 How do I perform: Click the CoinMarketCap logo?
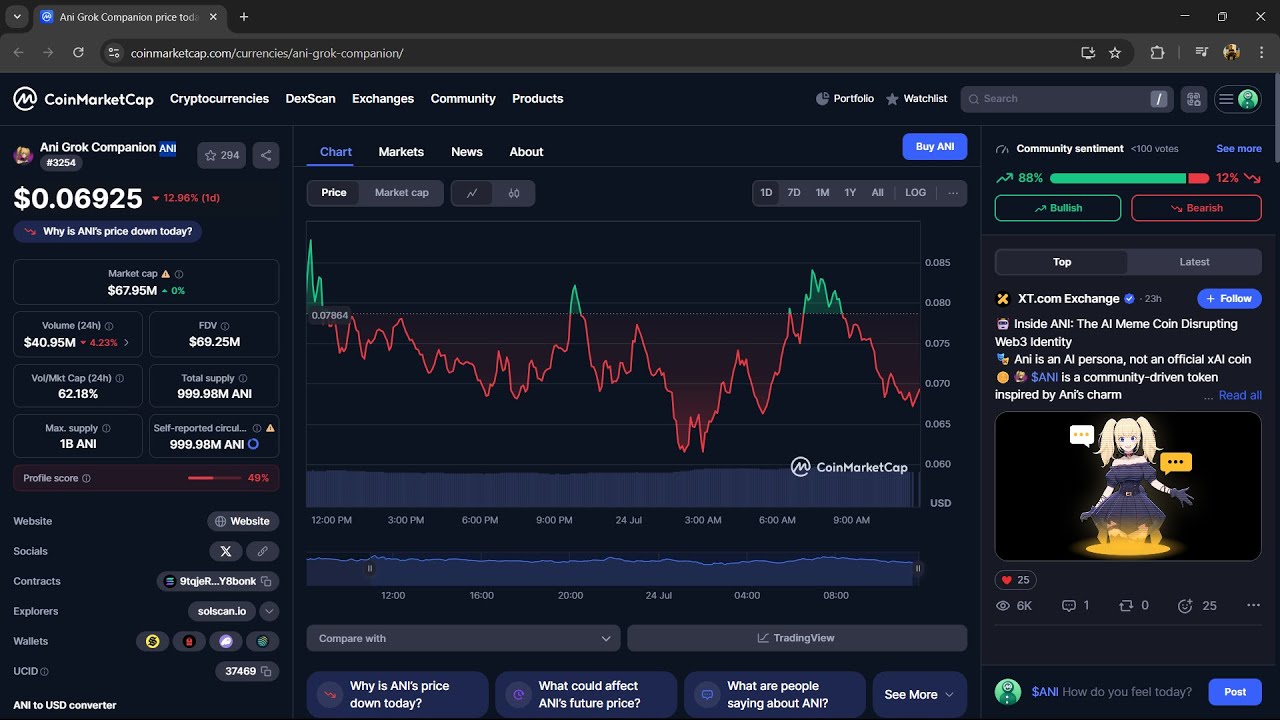(83, 99)
